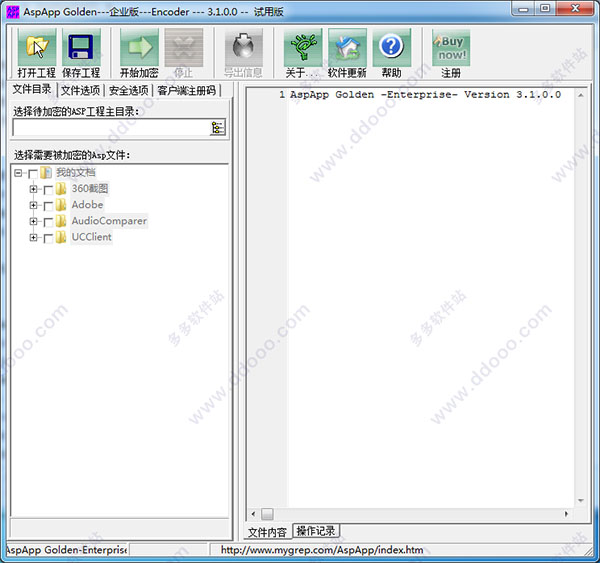Click the horizontal scrollbar thumb in editor
Screen dimensions: 600x563
click(x=267, y=514)
